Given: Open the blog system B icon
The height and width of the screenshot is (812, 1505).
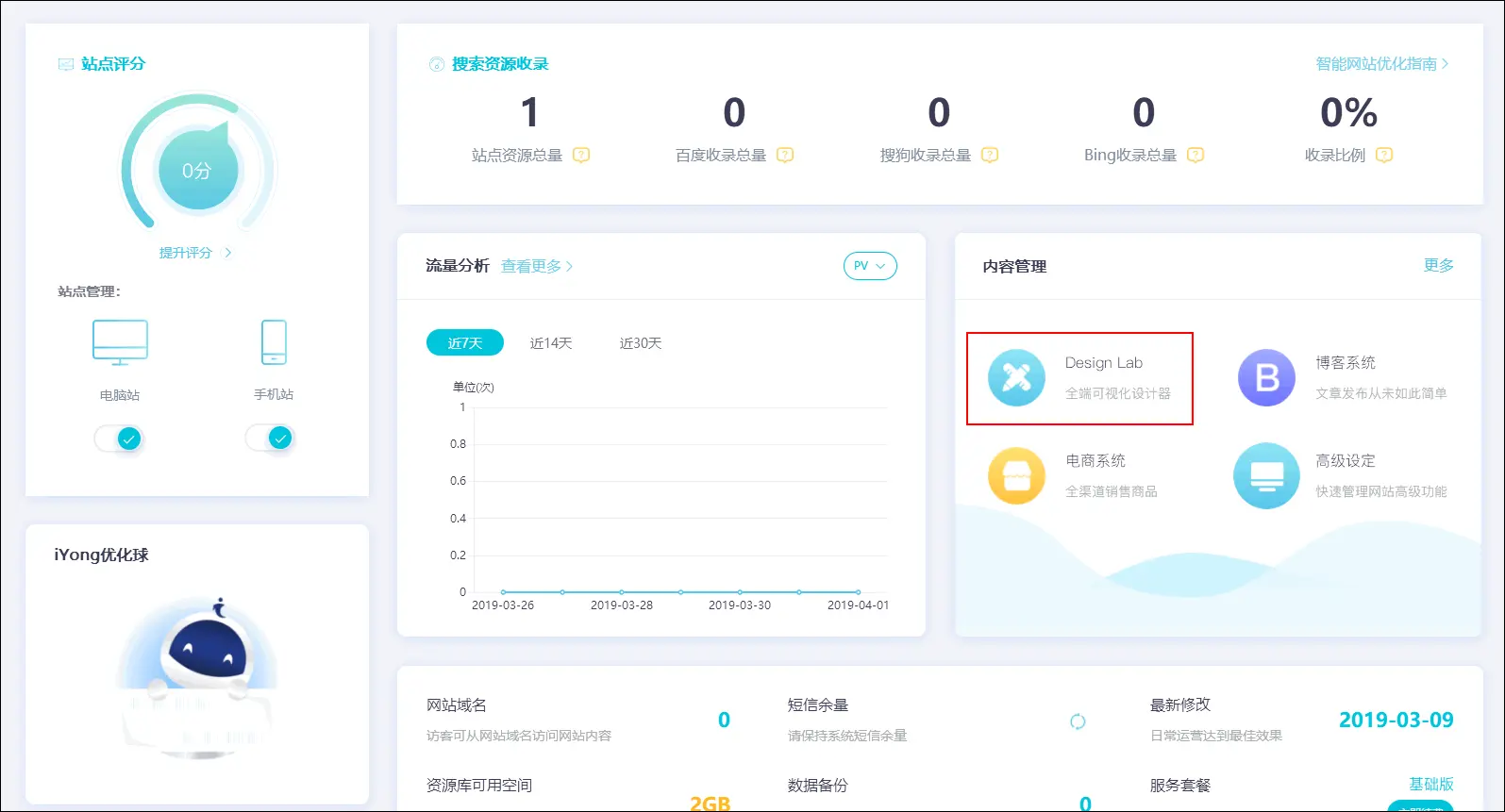Looking at the screenshot, I should coord(1266,377).
